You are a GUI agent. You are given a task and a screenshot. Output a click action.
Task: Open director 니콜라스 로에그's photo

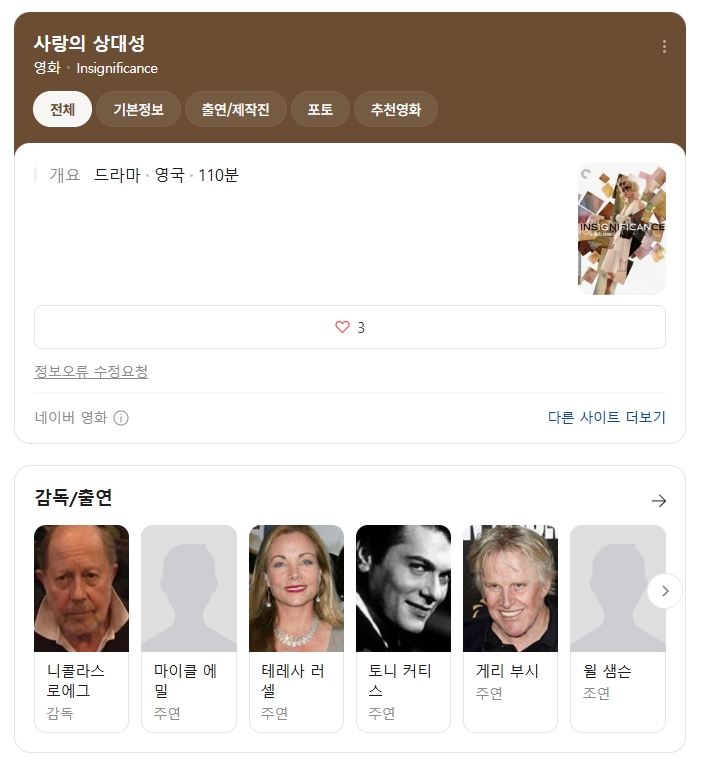pos(81,588)
